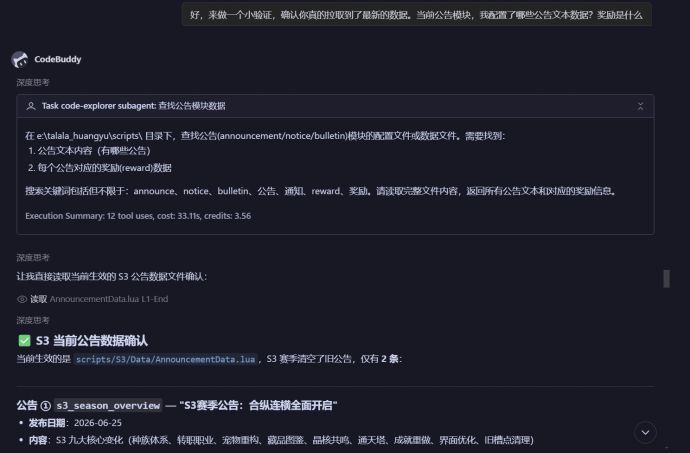Click the green checkmark beside S3 当前公告数据确认
Screen dimensions: 690x453
(24, 340)
